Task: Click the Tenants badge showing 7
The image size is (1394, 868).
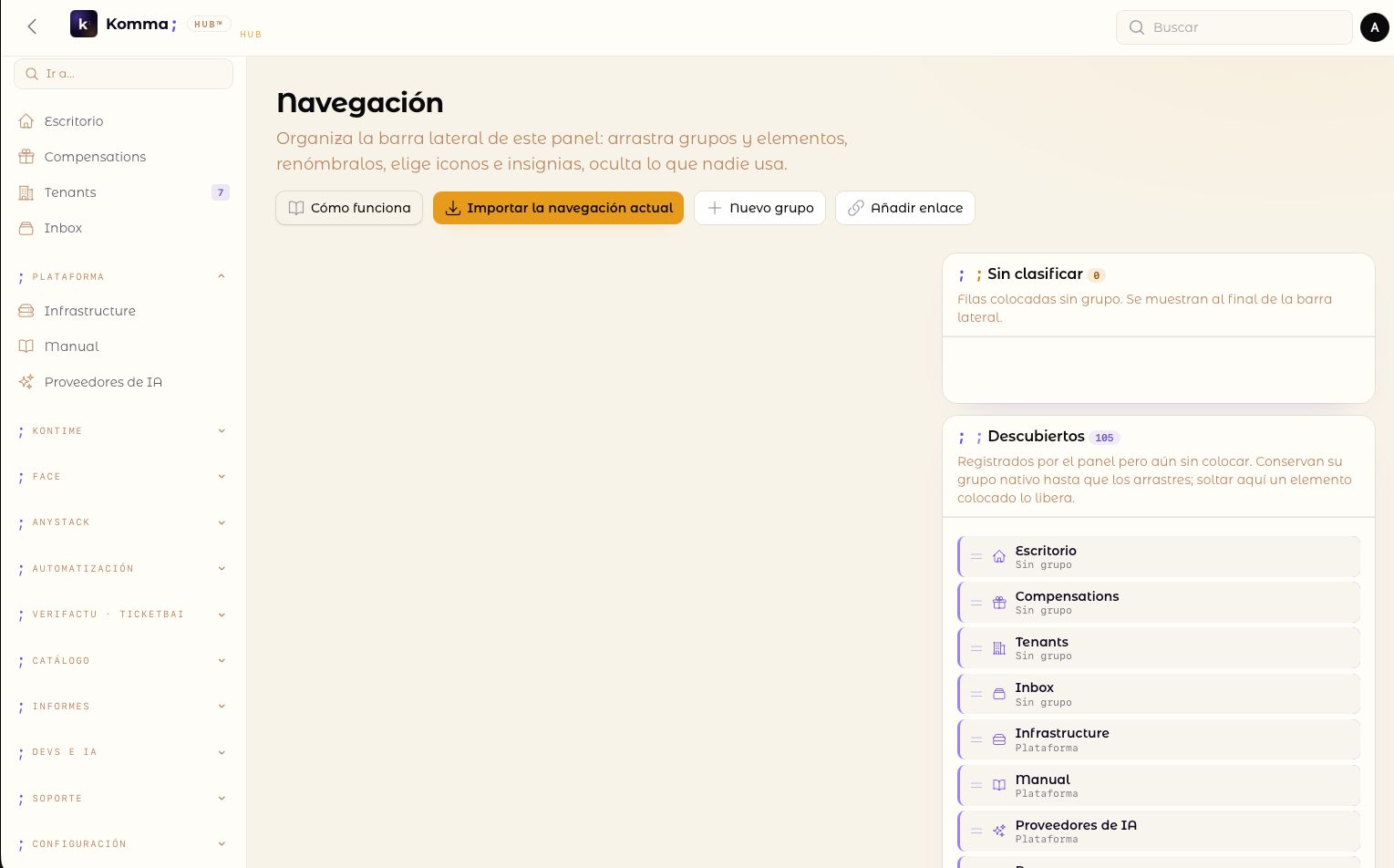Action: coord(221,192)
